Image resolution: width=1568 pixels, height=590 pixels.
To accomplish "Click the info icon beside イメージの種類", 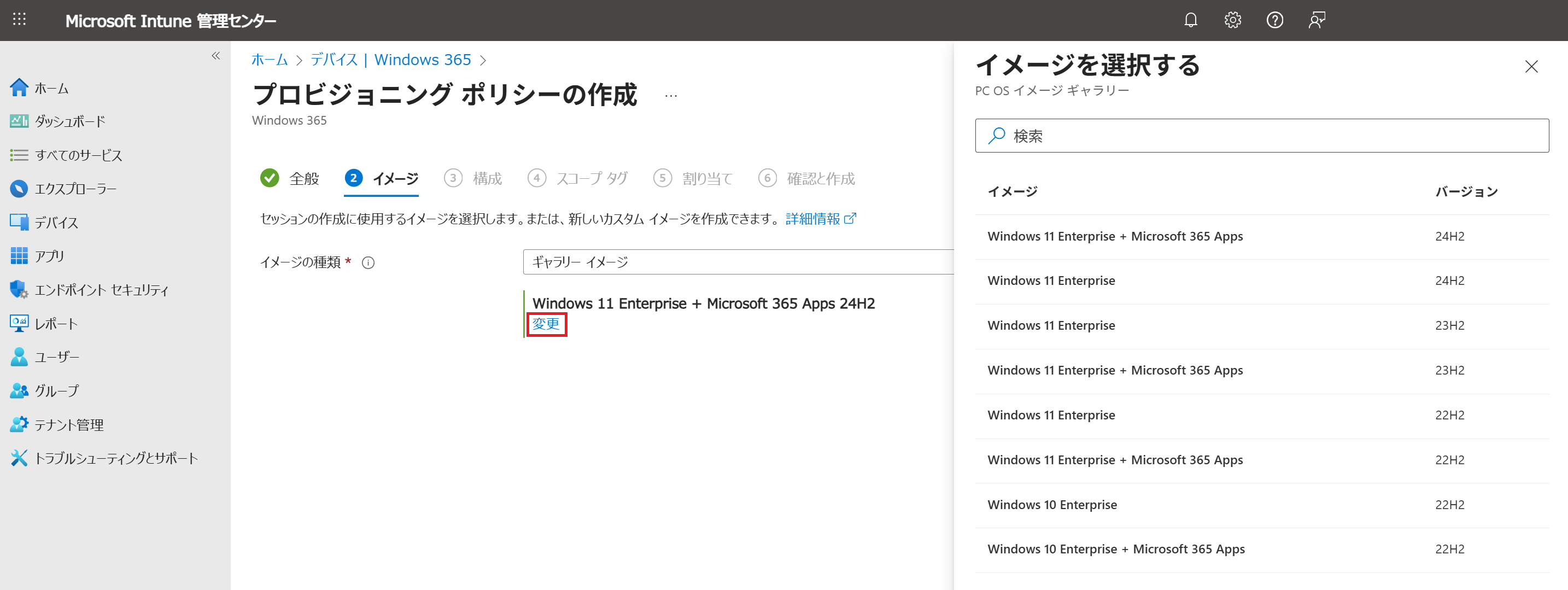I will point(368,262).
